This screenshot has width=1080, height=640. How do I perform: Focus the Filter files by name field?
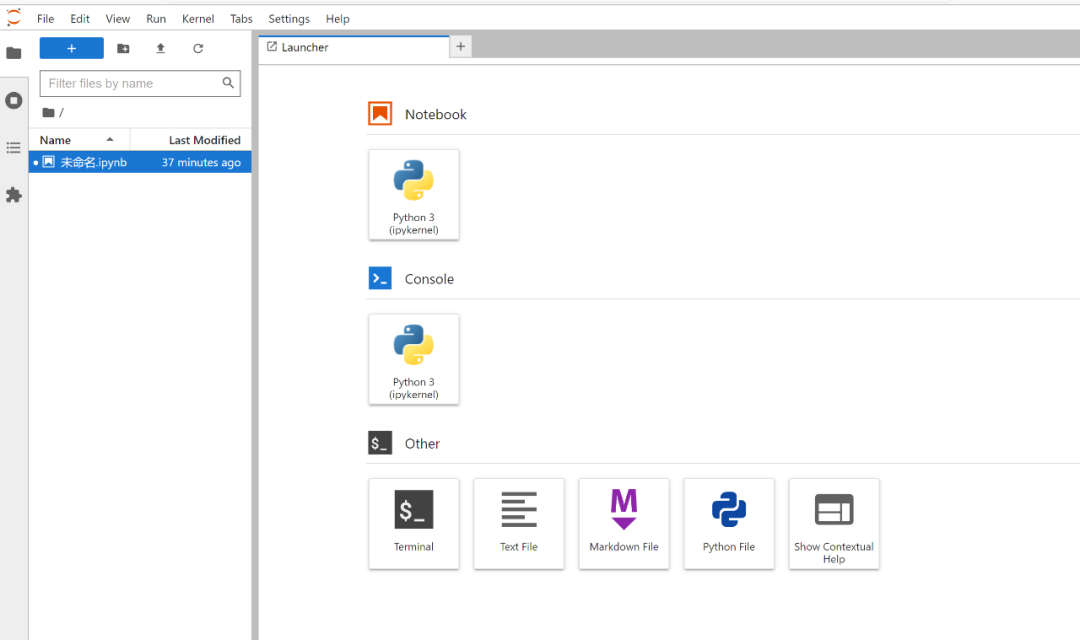tap(140, 83)
